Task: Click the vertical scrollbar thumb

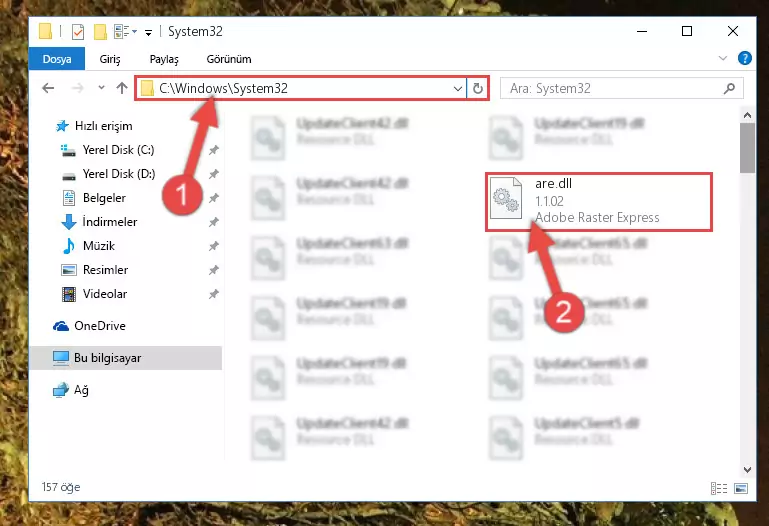Action: (x=747, y=148)
